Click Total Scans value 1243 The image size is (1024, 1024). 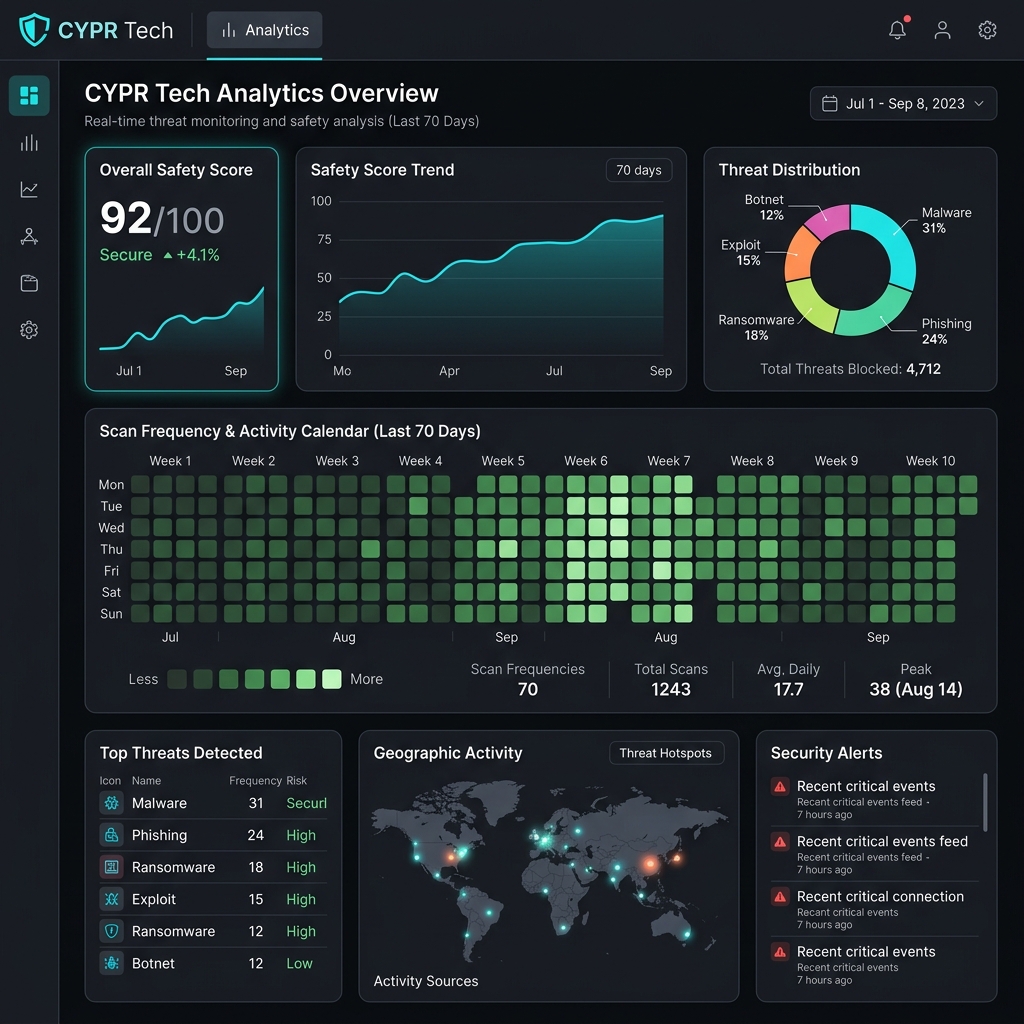(x=671, y=690)
